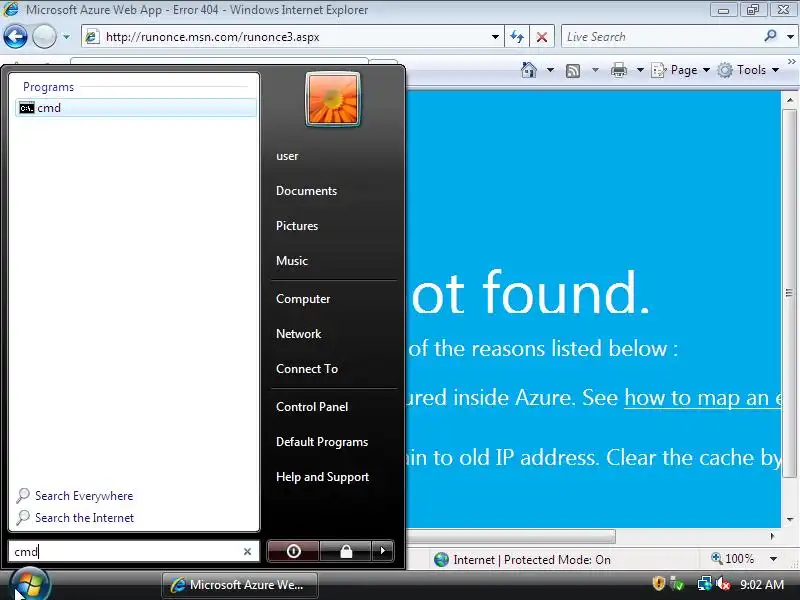Open zoom level dropdown arrow
The width and height of the screenshot is (800, 600).
coord(773,559)
